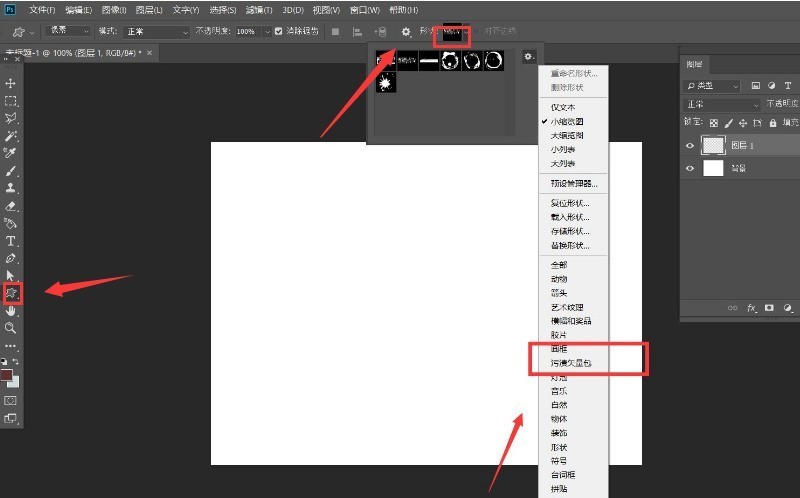Toggle the 消除锯齿 anti-alias checkbox
This screenshot has height=498, width=800.
pos(278,31)
